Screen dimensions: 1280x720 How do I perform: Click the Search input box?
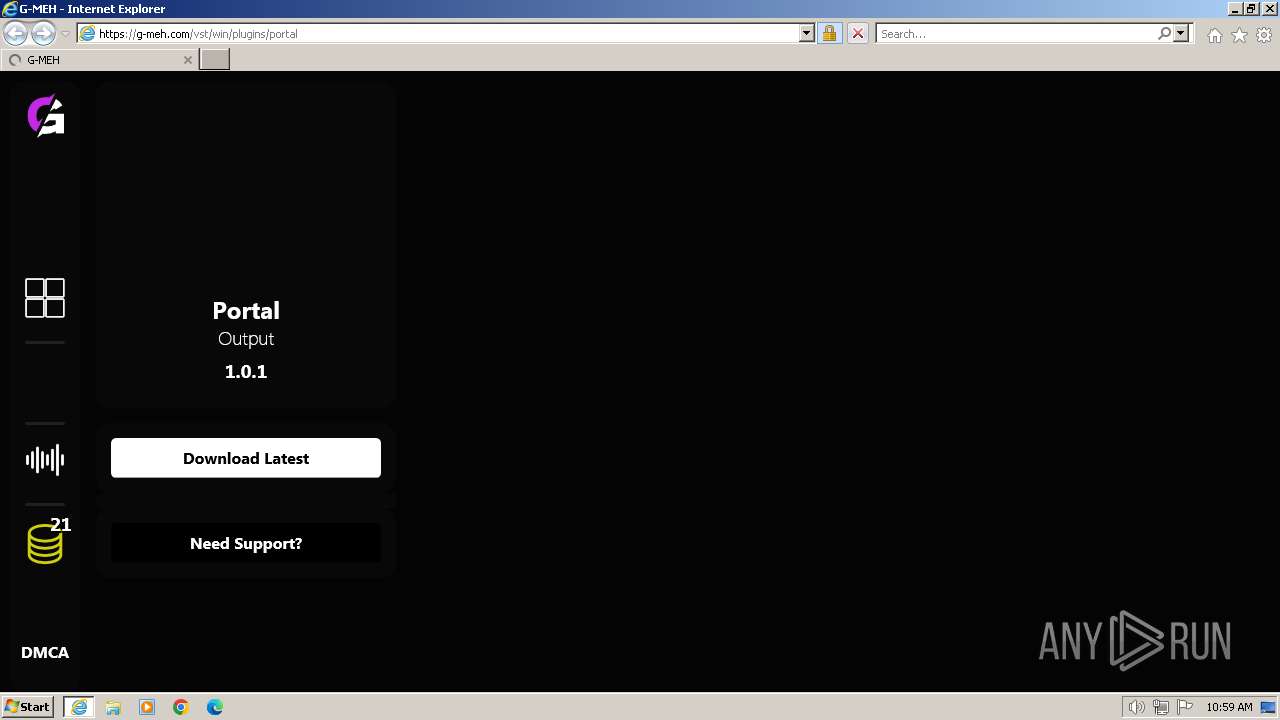(1017, 33)
